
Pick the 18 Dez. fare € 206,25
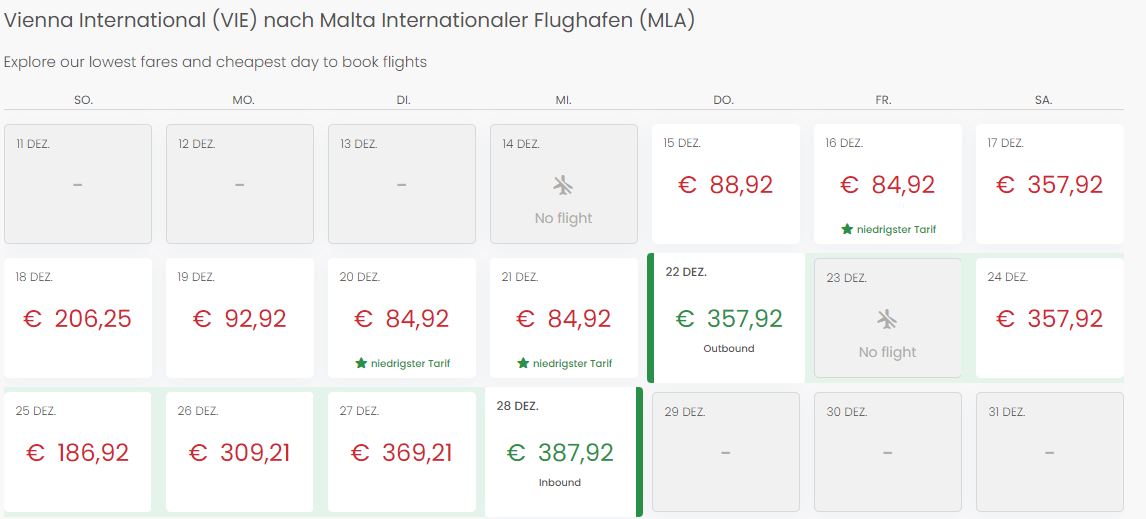coord(77,318)
